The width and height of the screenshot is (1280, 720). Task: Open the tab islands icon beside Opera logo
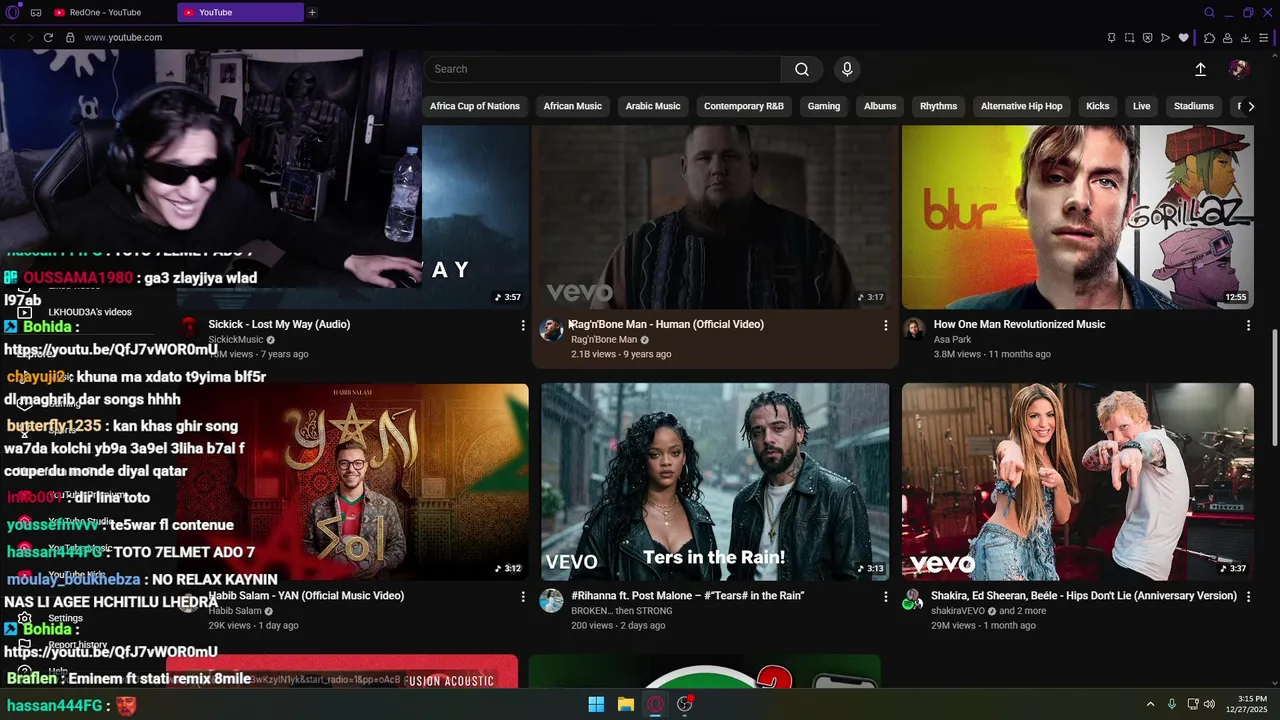pyautogui.click(x=36, y=13)
